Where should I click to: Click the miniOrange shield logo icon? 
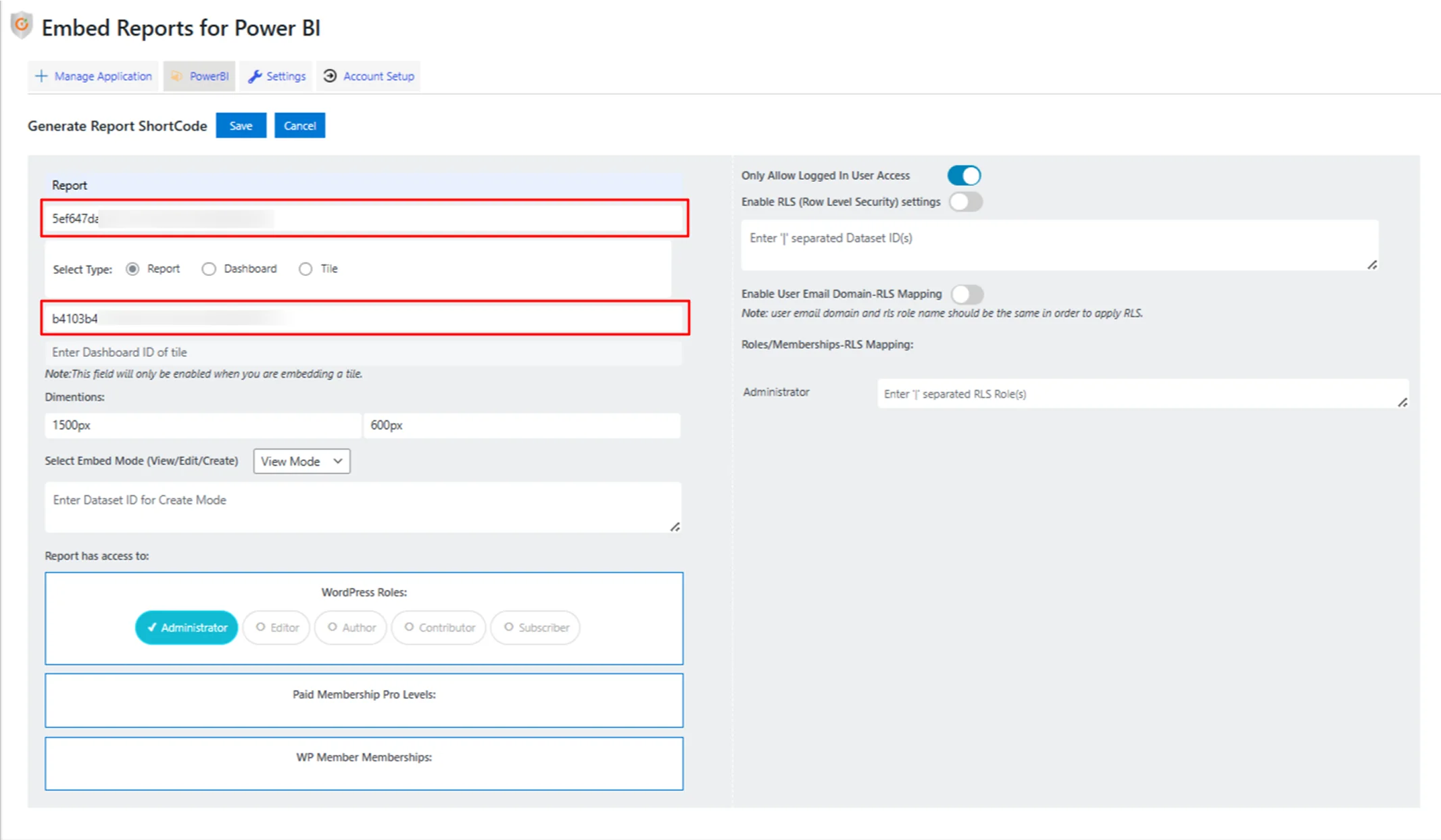click(x=22, y=26)
